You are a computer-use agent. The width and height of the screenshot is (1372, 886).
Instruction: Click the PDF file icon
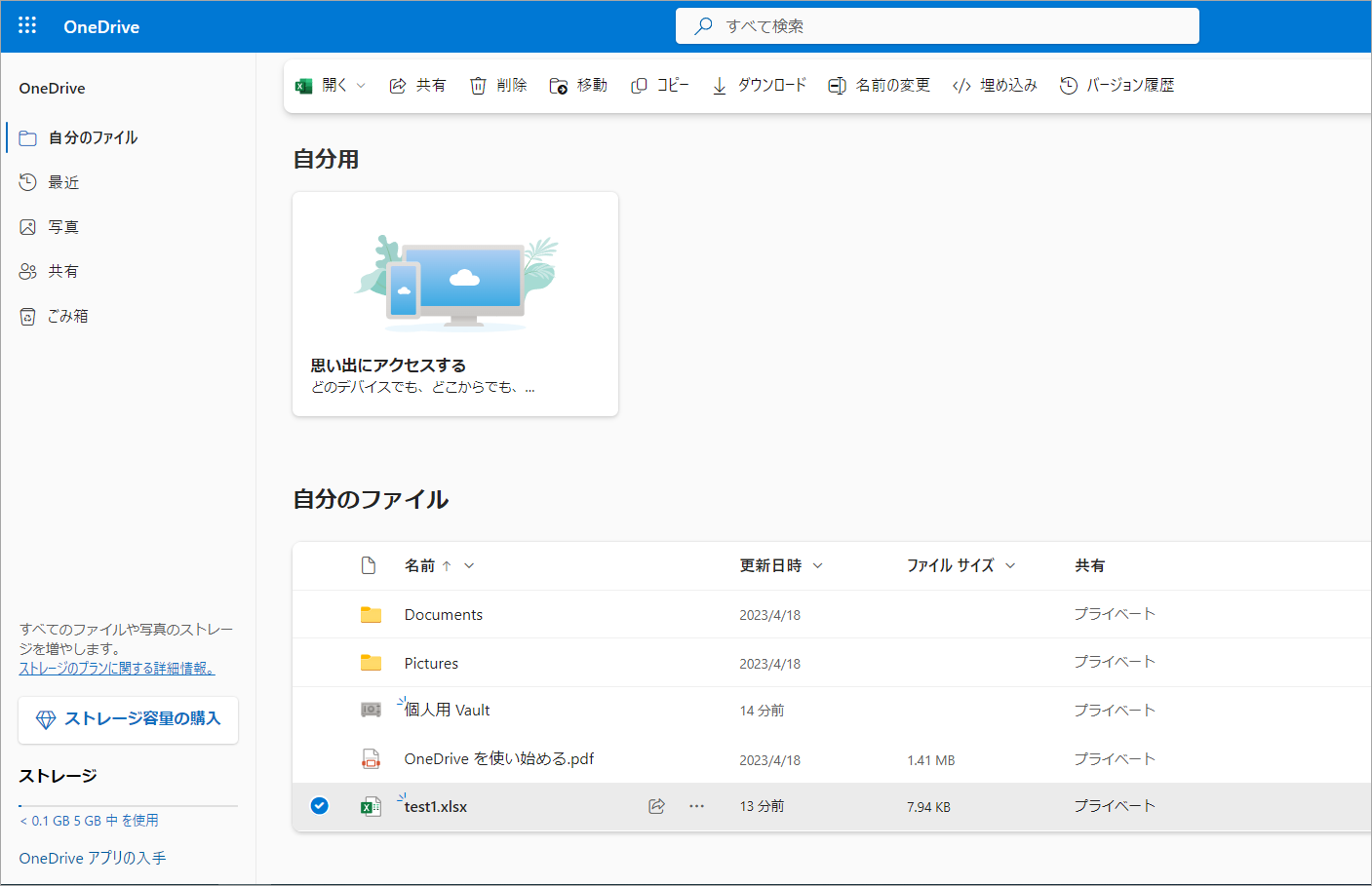tap(371, 758)
